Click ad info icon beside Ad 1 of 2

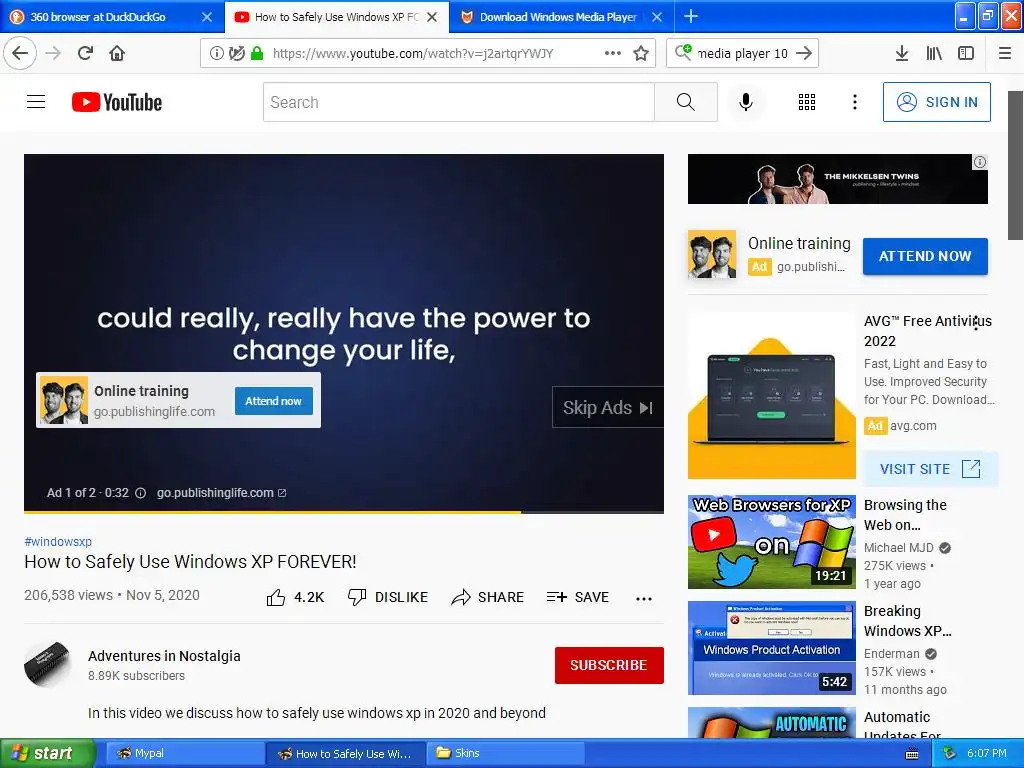click(140, 493)
